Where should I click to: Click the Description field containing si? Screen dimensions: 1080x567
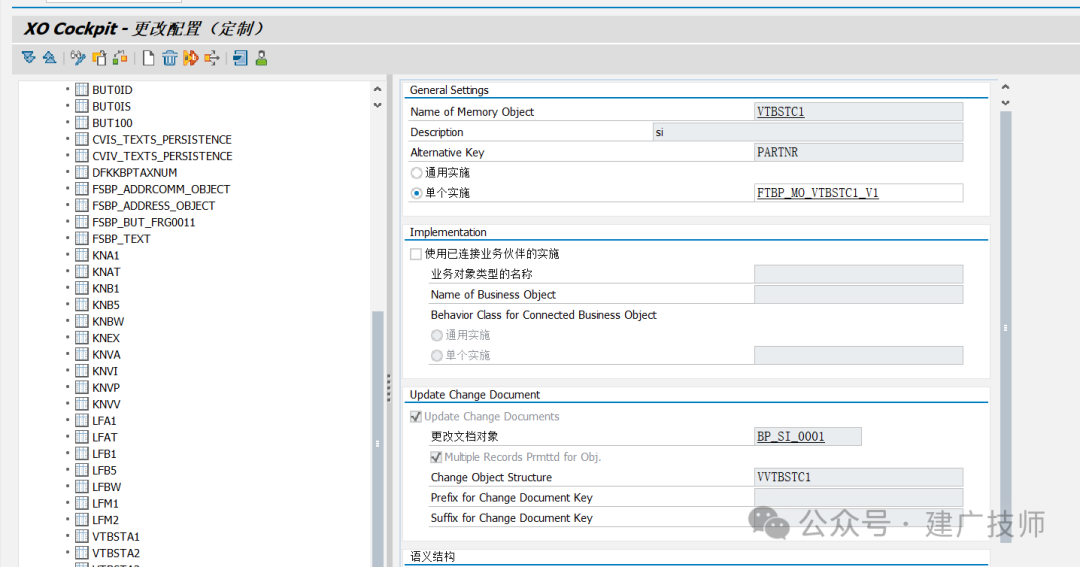pyautogui.click(x=807, y=132)
